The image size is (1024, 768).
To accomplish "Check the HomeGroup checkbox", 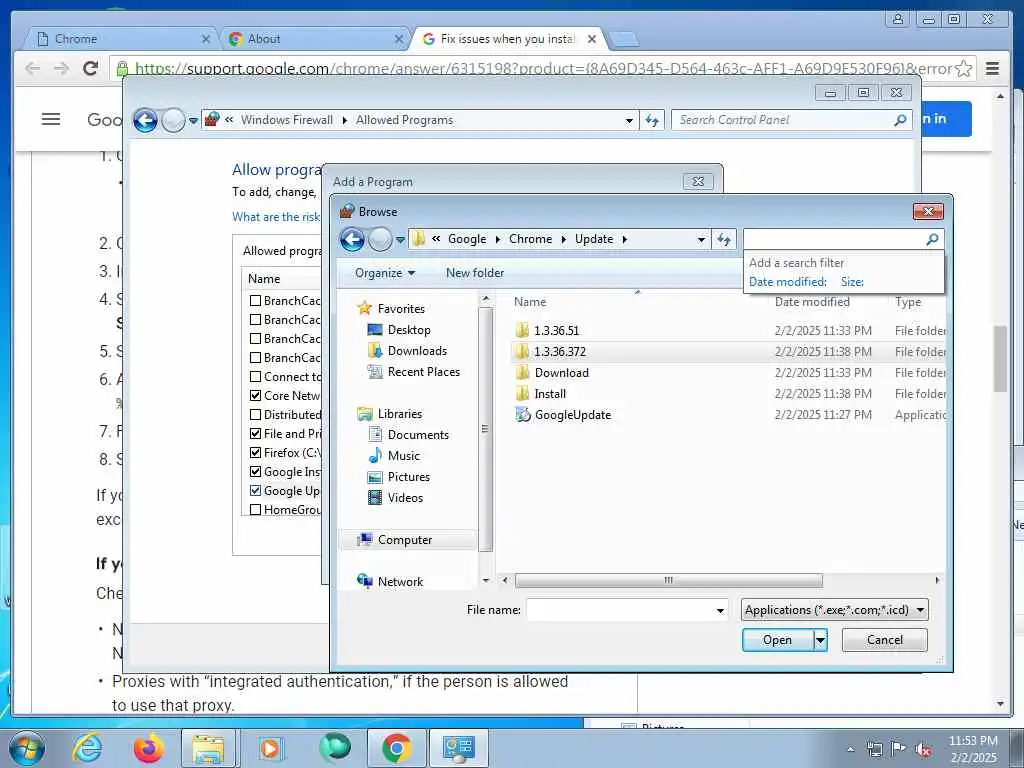I will point(255,509).
